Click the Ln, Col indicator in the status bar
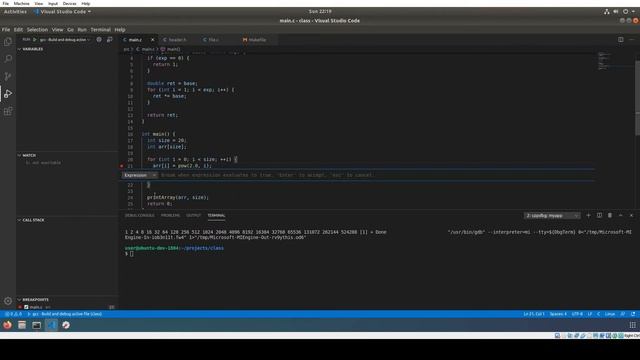 tap(534, 314)
